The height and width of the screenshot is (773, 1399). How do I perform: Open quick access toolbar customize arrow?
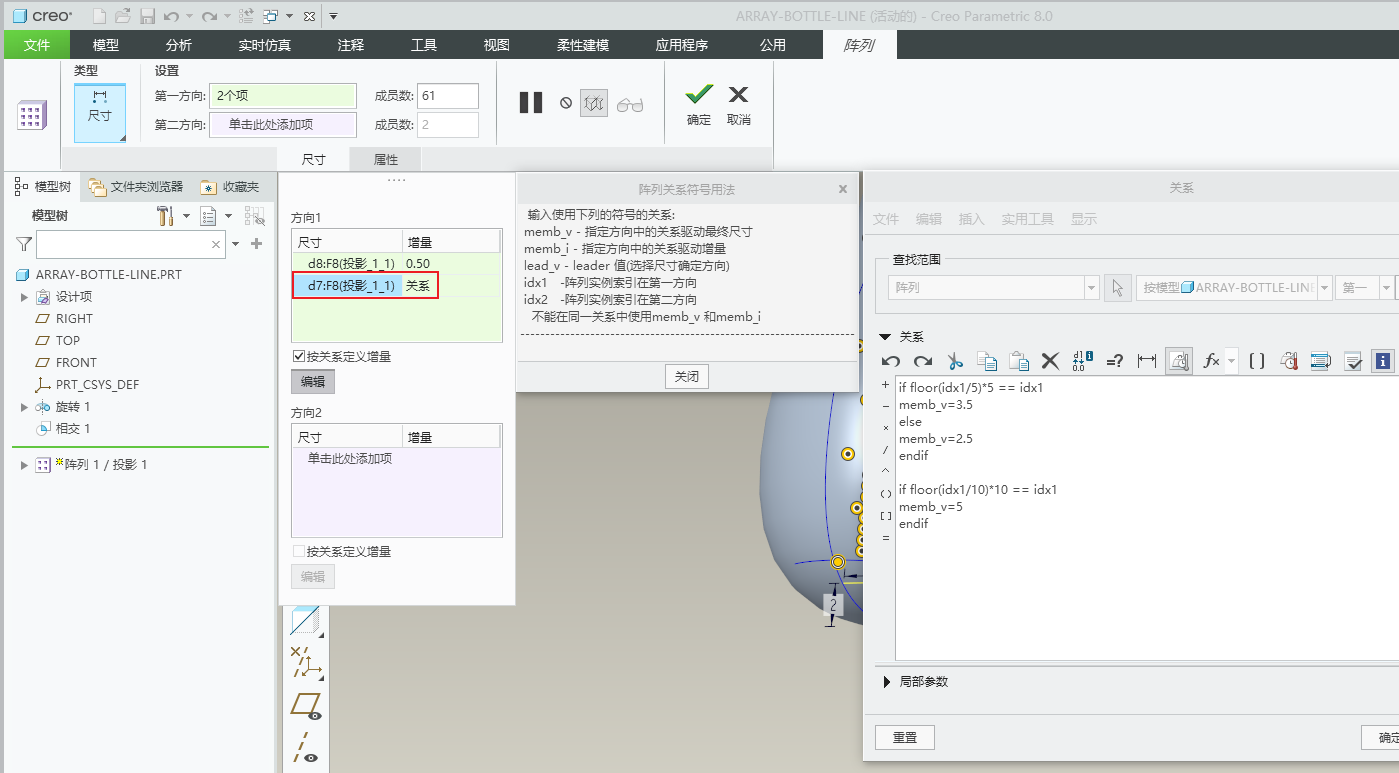333,16
